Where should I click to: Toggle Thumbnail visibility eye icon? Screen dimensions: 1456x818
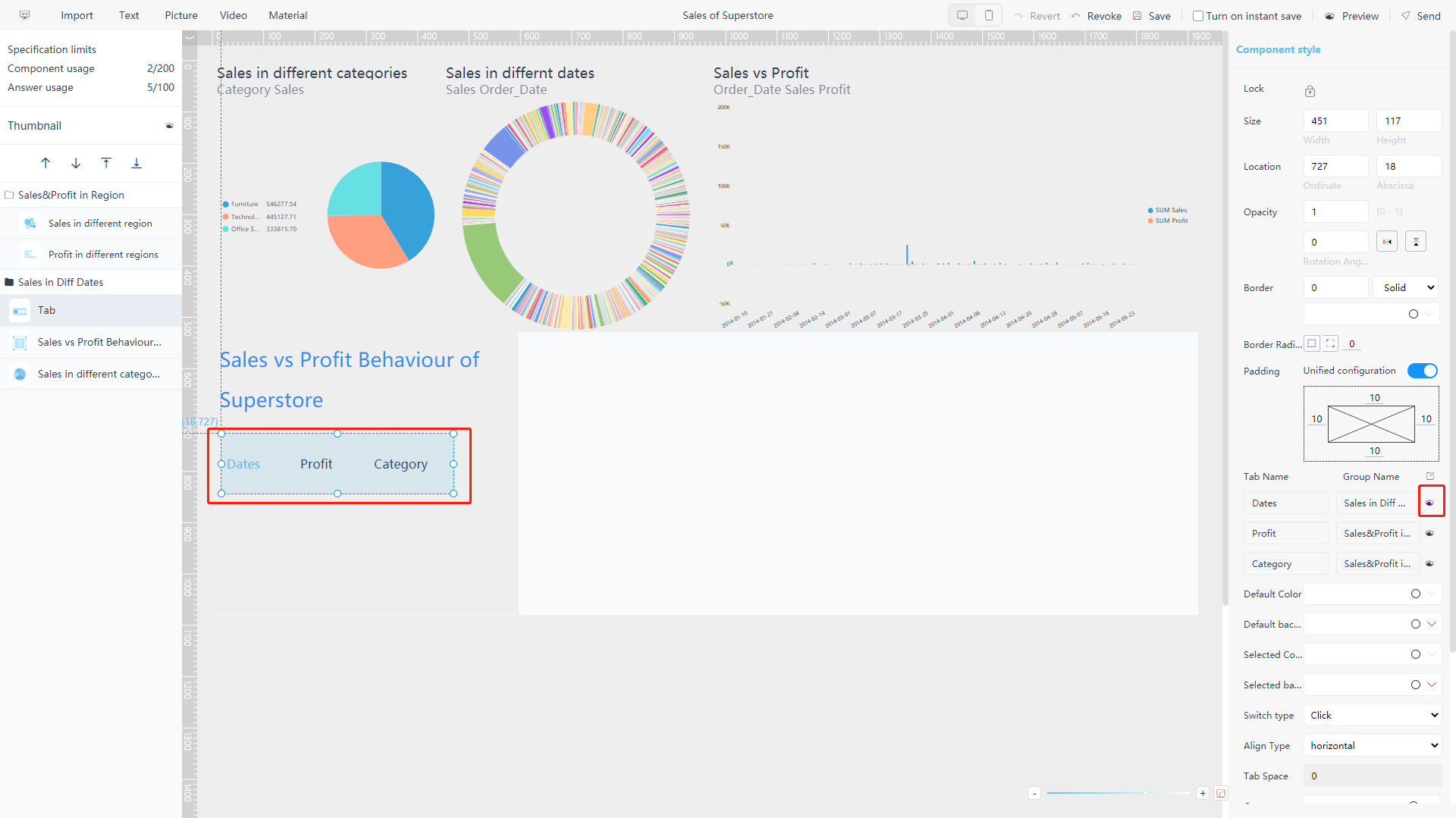169,126
